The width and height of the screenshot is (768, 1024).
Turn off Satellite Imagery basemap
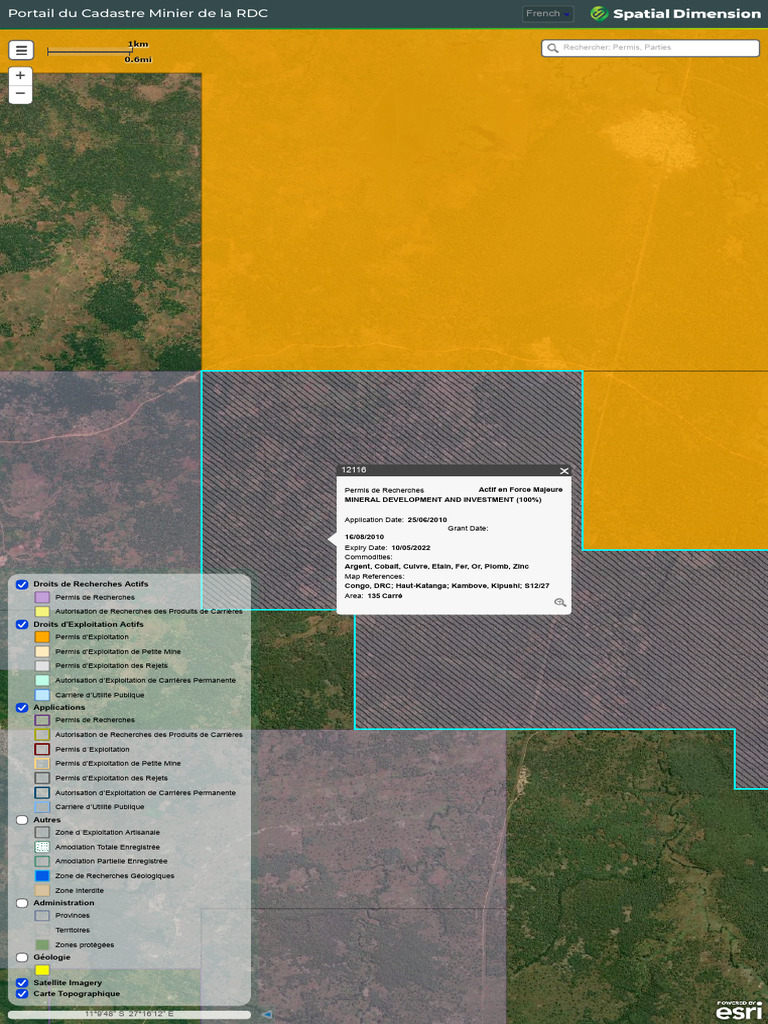coord(22,983)
